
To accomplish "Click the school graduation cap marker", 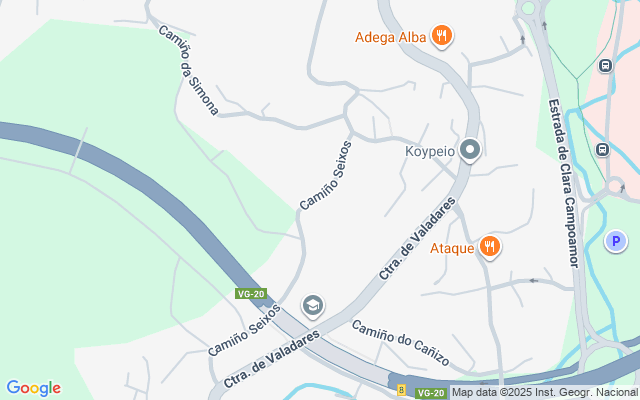I will pyautogui.click(x=313, y=305).
